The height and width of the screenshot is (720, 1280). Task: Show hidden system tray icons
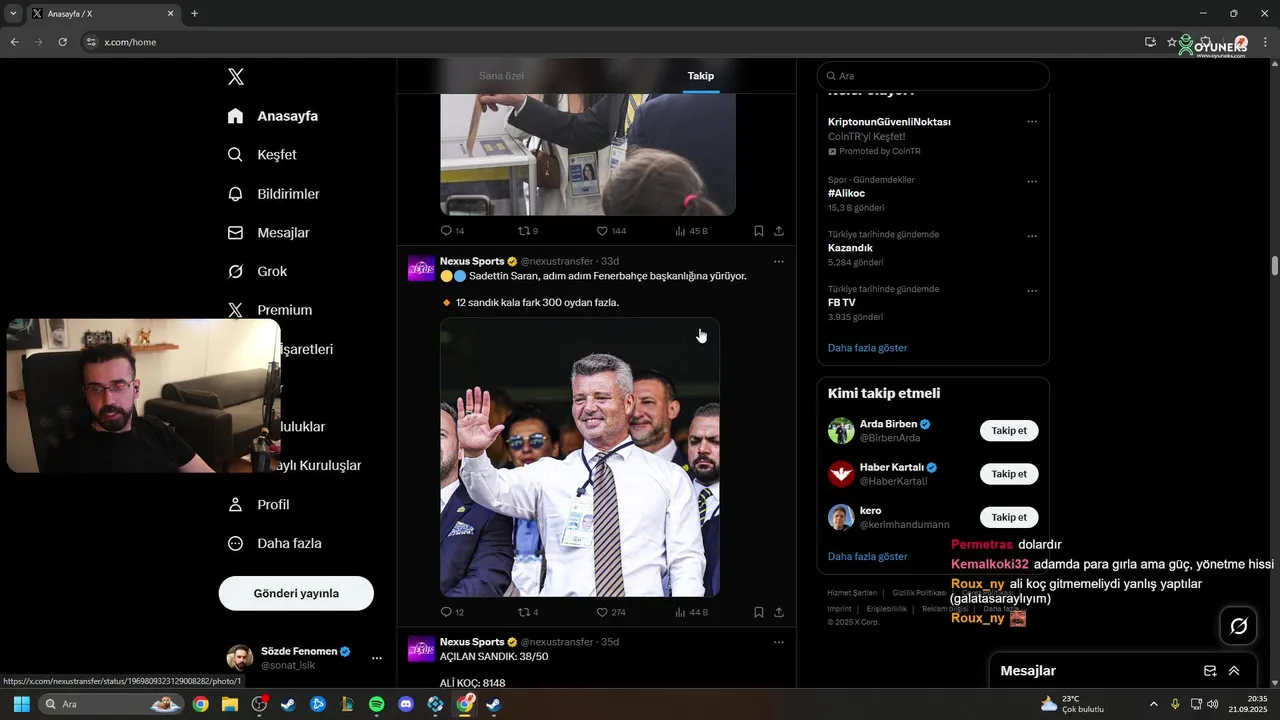pyautogui.click(x=1154, y=704)
